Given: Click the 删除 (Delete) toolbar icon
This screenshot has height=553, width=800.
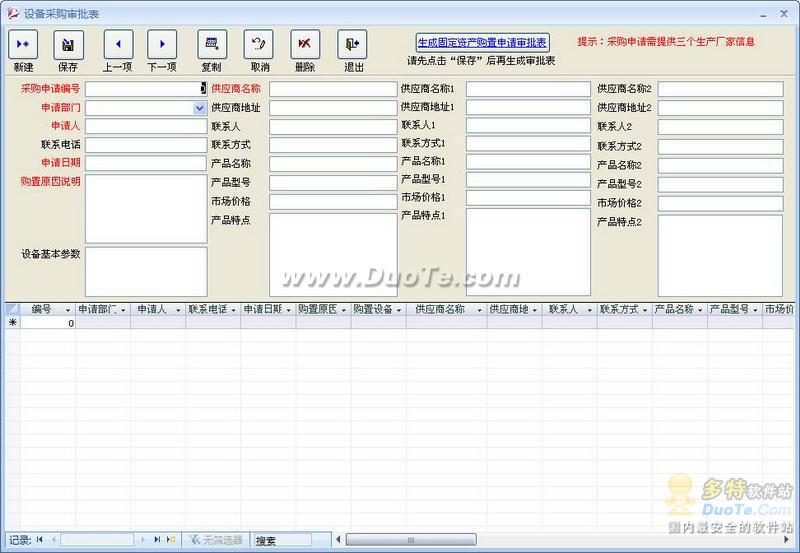Looking at the screenshot, I should [x=305, y=44].
